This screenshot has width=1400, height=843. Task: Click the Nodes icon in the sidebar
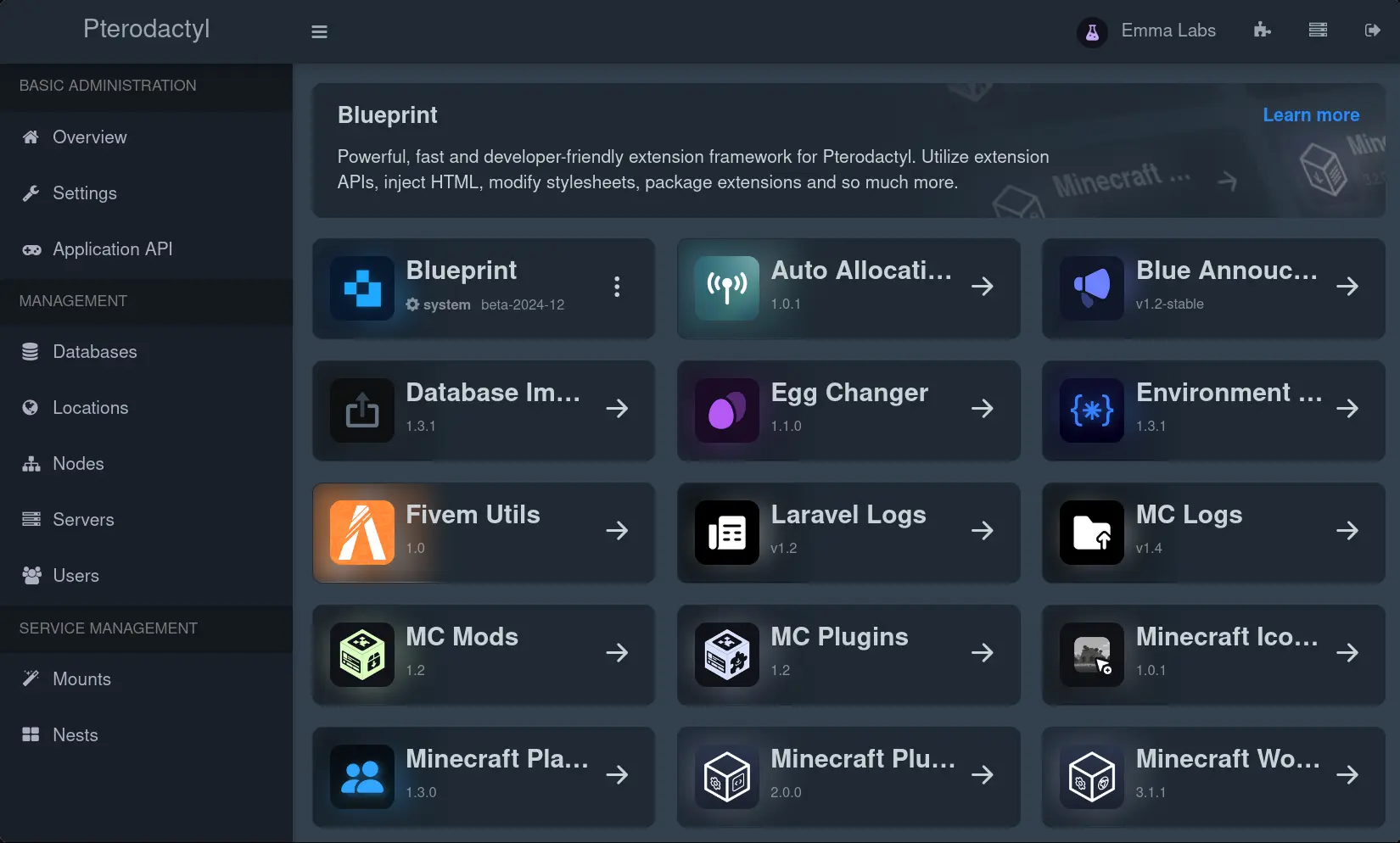(31, 464)
